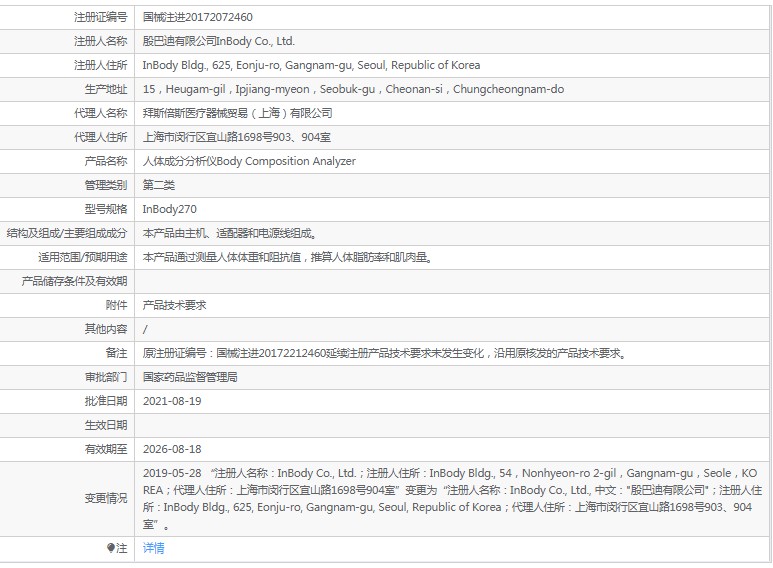Screen dimensions: 773x568
Task: Select intended use text 本产品通过测量人体体重和阻抗值
Action: pos(288,257)
